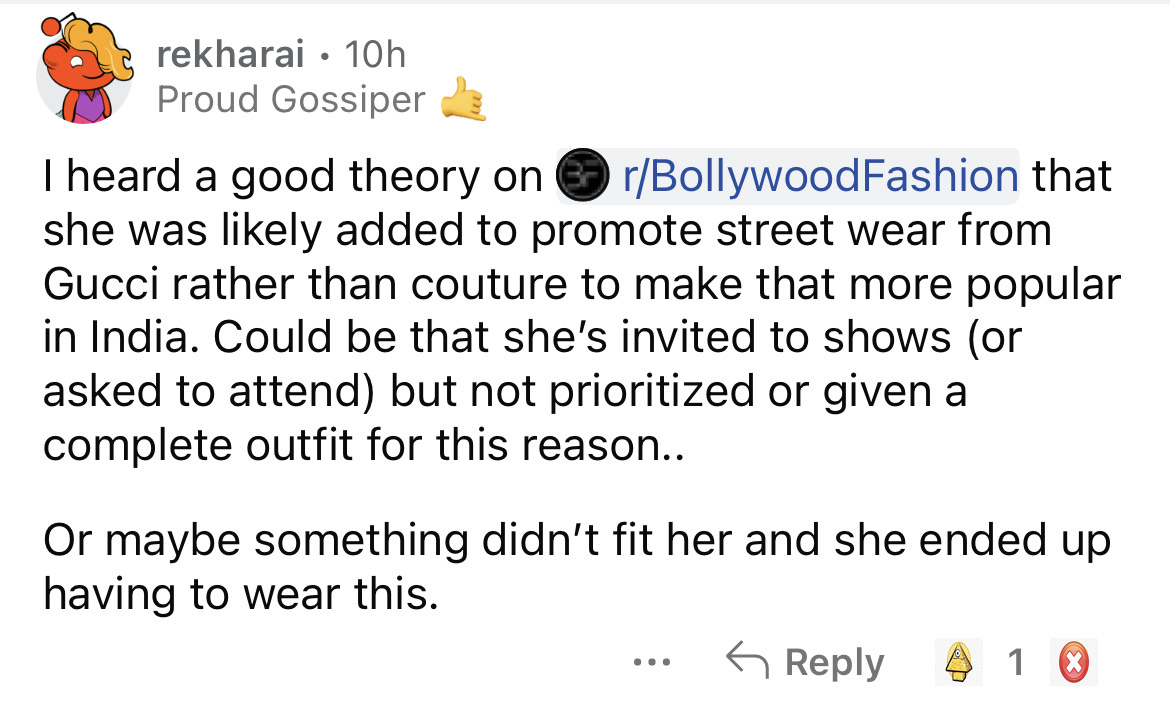Viewport: 1170px width, 707px height.
Task: Click the Proud Gossiper flair text
Action: click(x=291, y=99)
